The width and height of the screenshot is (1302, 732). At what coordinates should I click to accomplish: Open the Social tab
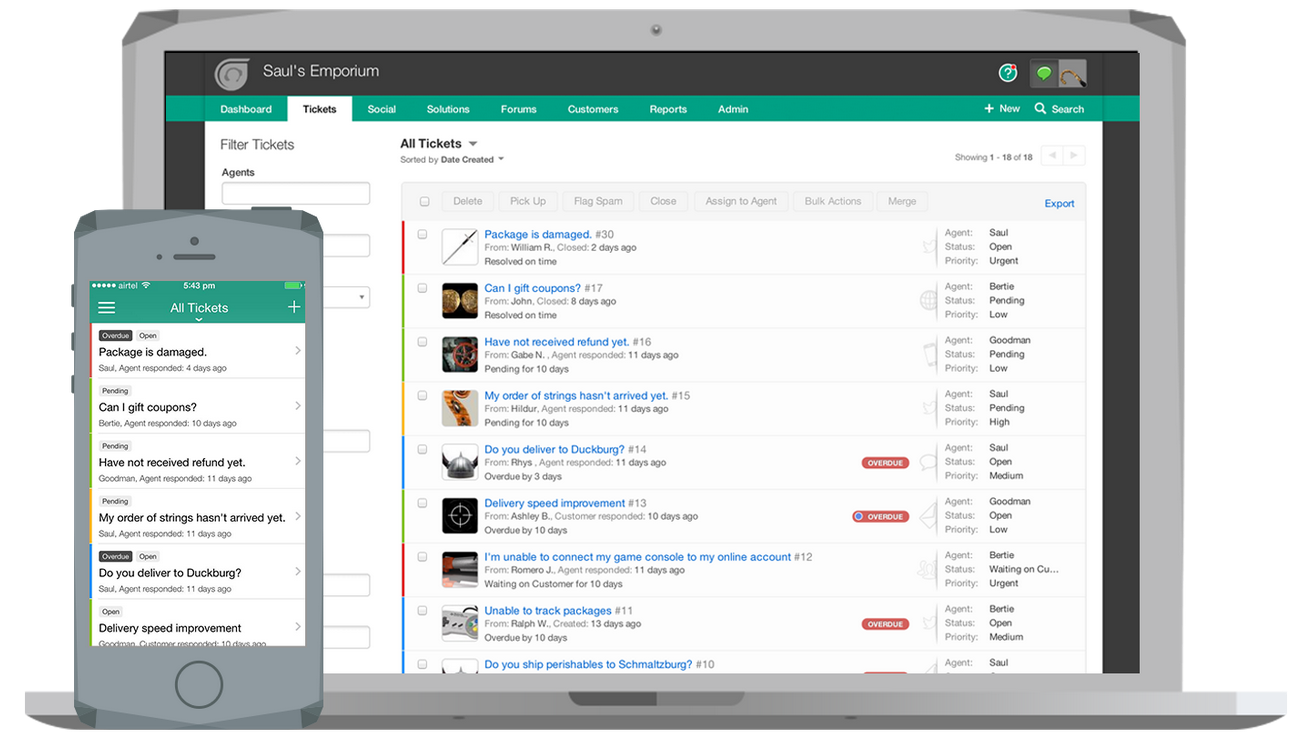(x=382, y=109)
